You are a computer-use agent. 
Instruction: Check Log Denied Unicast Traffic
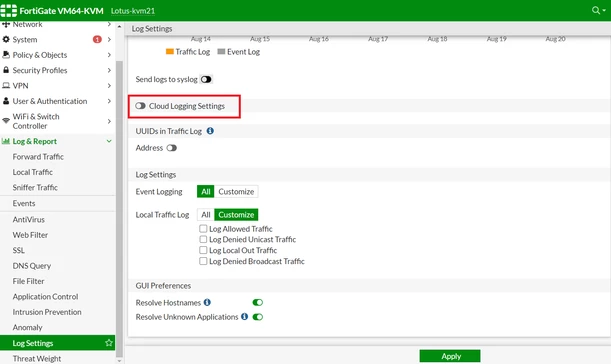pyautogui.click(x=203, y=239)
